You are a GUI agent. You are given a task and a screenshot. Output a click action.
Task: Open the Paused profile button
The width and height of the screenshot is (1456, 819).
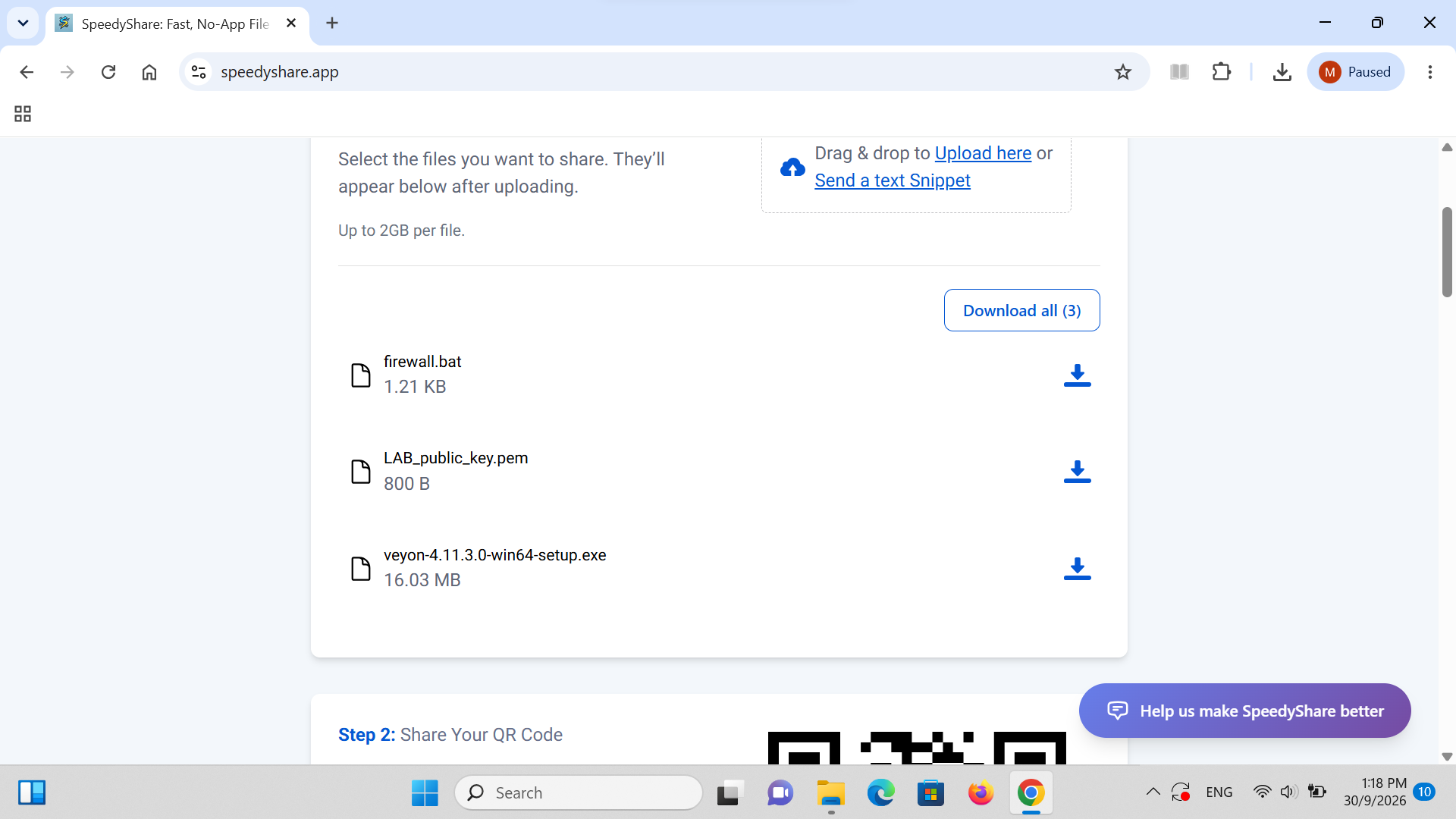click(1355, 72)
